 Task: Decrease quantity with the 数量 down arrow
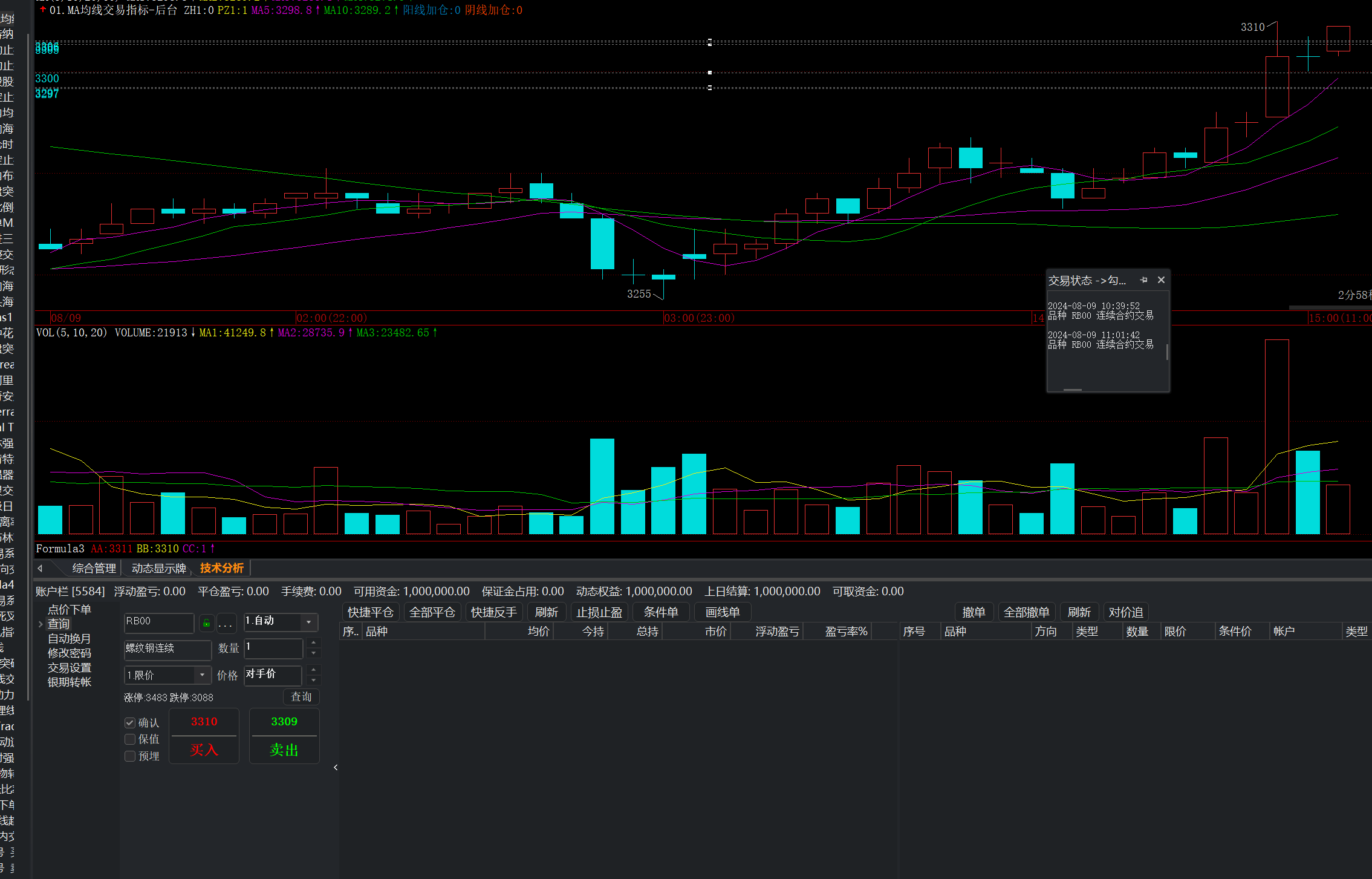coord(313,653)
